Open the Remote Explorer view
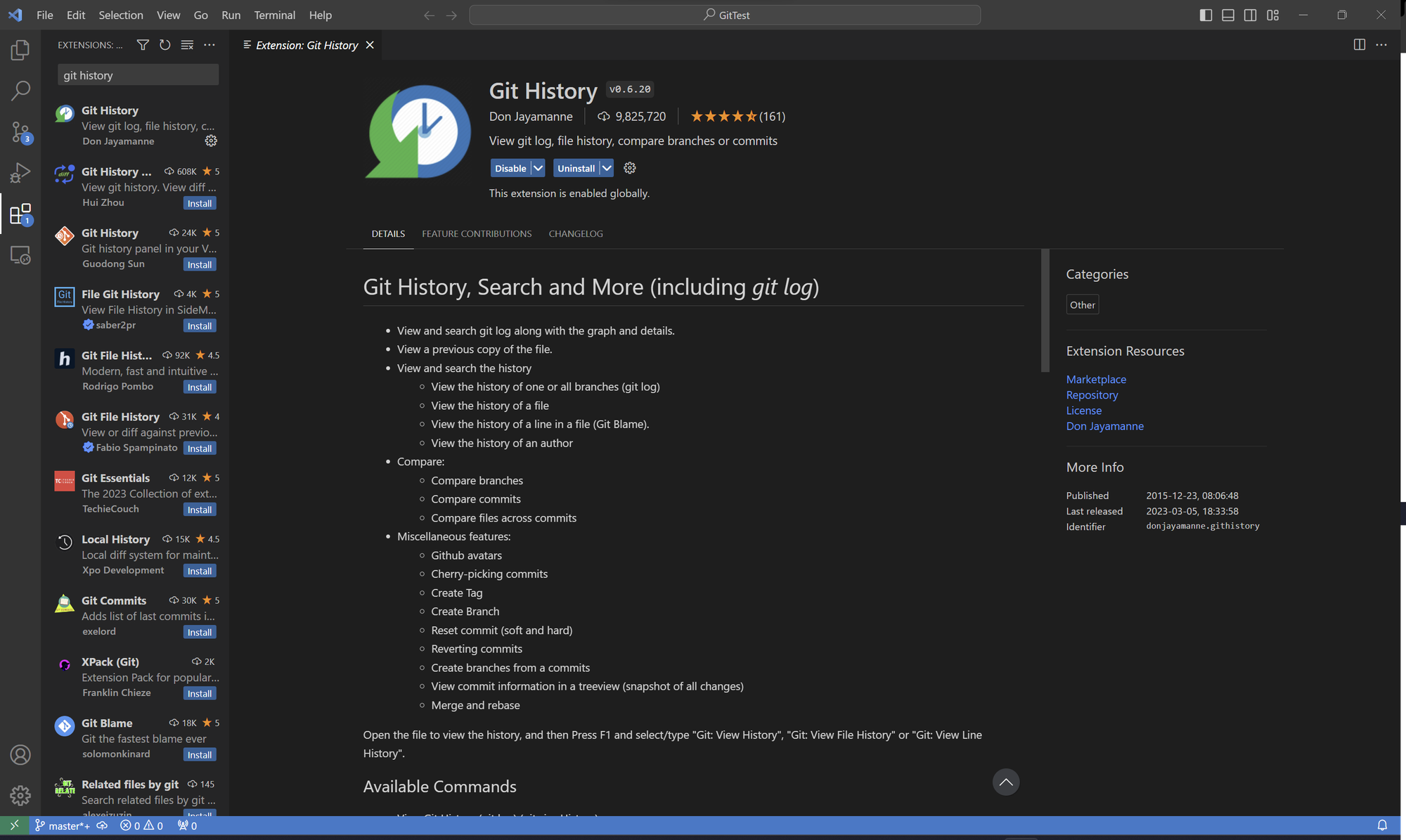This screenshot has width=1406, height=840. 20,254
